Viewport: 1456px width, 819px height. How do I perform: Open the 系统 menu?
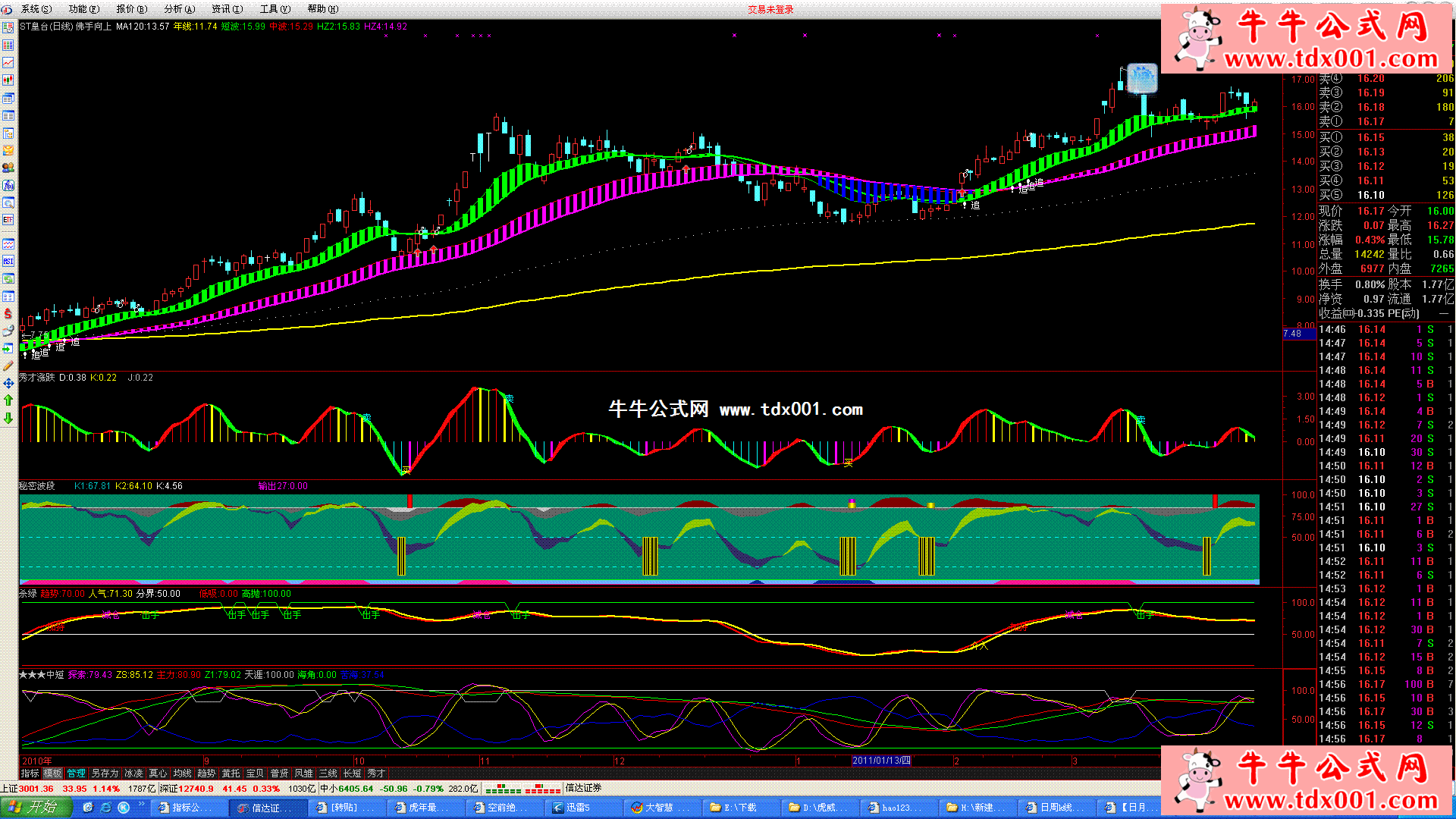[36, 9]
